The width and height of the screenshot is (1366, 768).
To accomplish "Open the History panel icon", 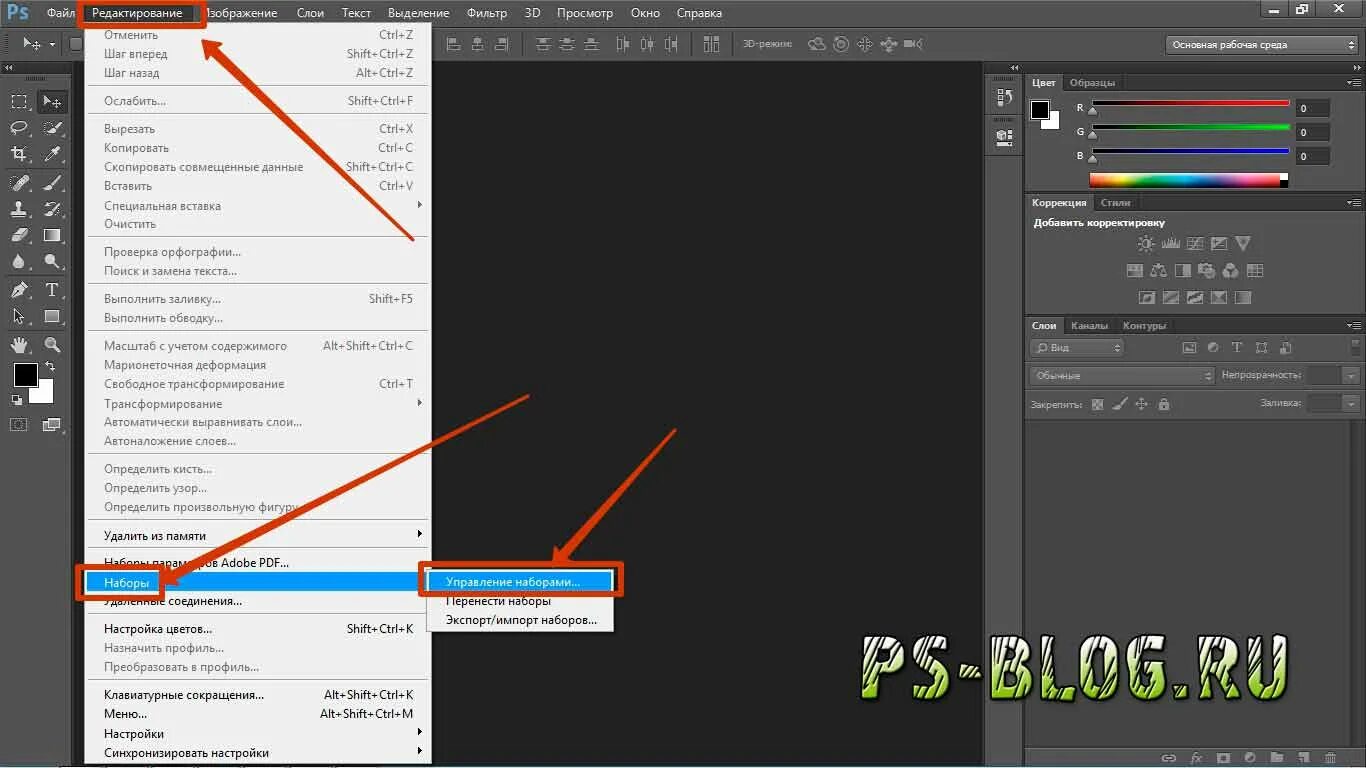I will [x=1004, y=98].
